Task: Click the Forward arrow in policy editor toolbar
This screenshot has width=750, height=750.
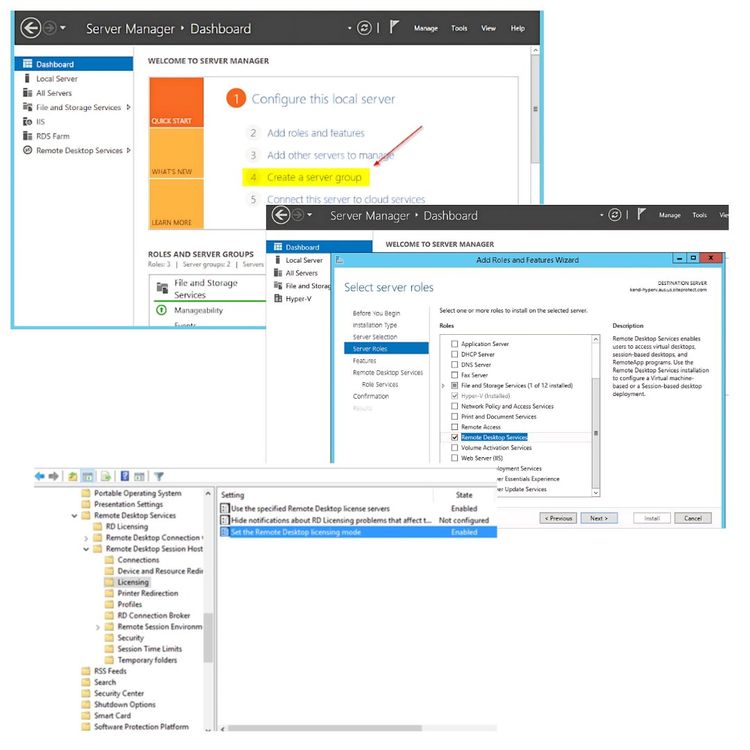Action: [x=54, y=476]
